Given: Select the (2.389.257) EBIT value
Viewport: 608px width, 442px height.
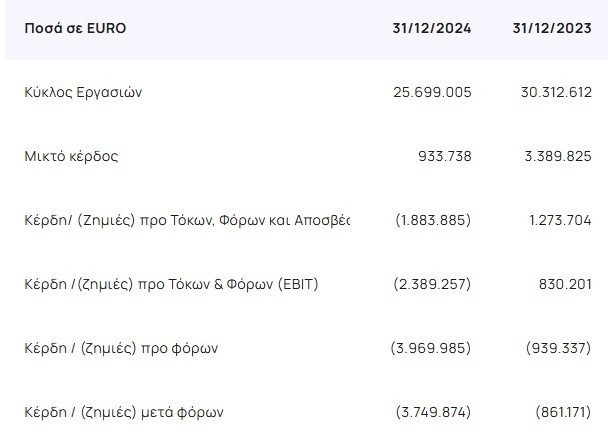Looking at the screenshot, I should (x=433, y=284).
